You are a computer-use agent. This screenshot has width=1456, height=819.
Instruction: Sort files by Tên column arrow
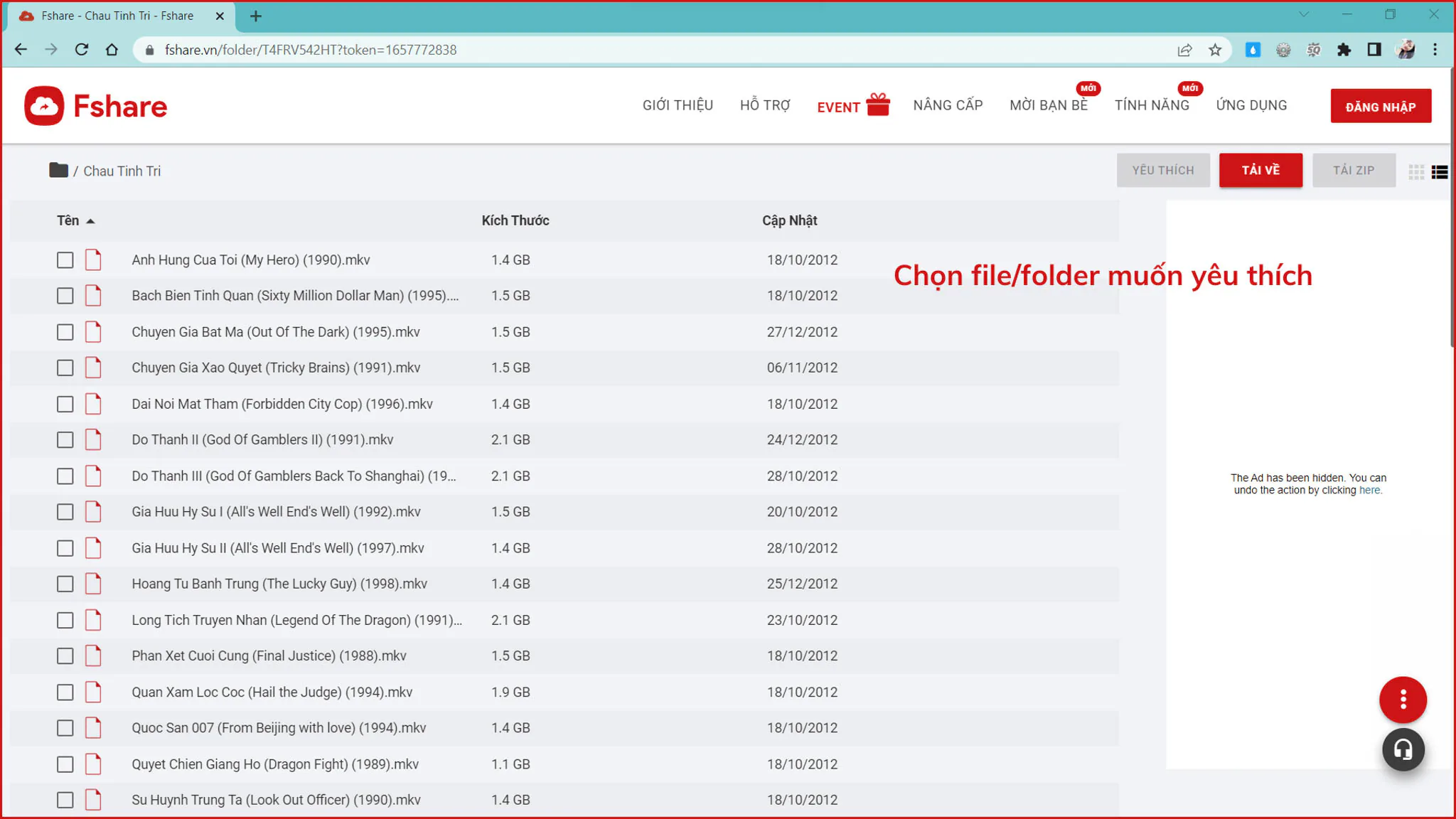[90, 221]
